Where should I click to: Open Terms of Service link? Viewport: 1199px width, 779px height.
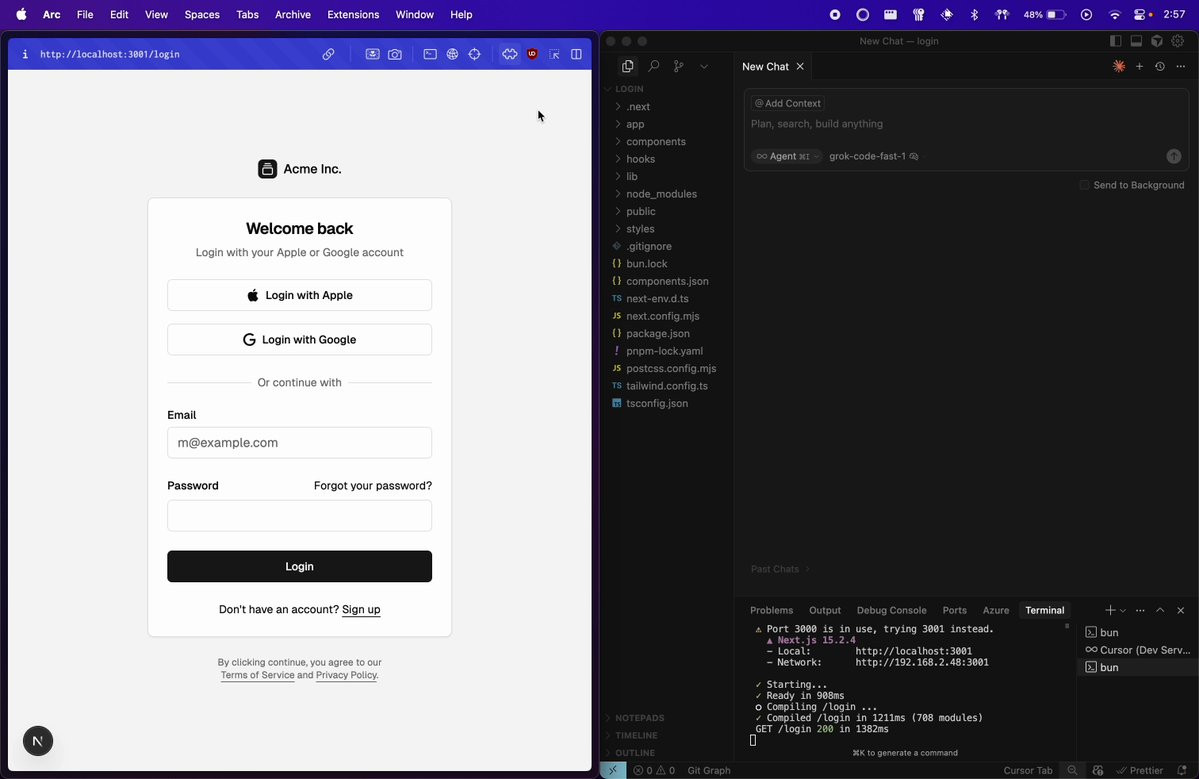tap(258, 675)
